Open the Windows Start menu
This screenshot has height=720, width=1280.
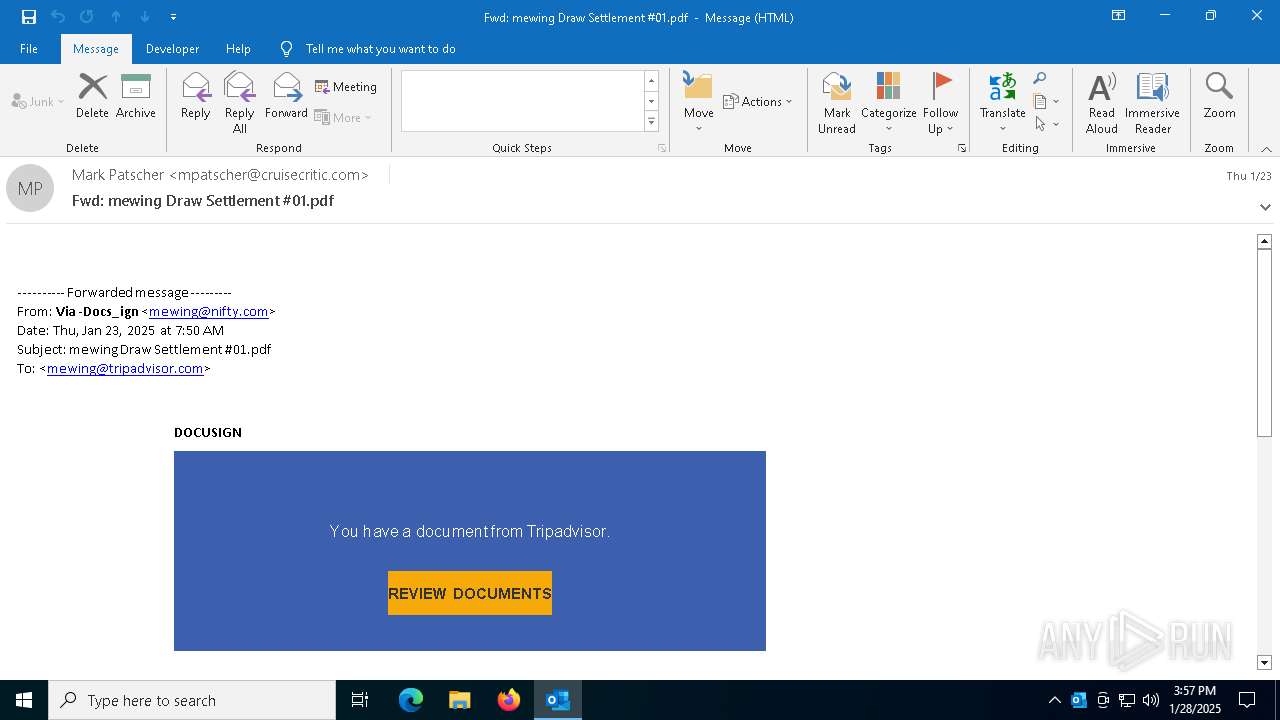pyautogui.click(x=24, y=700)
